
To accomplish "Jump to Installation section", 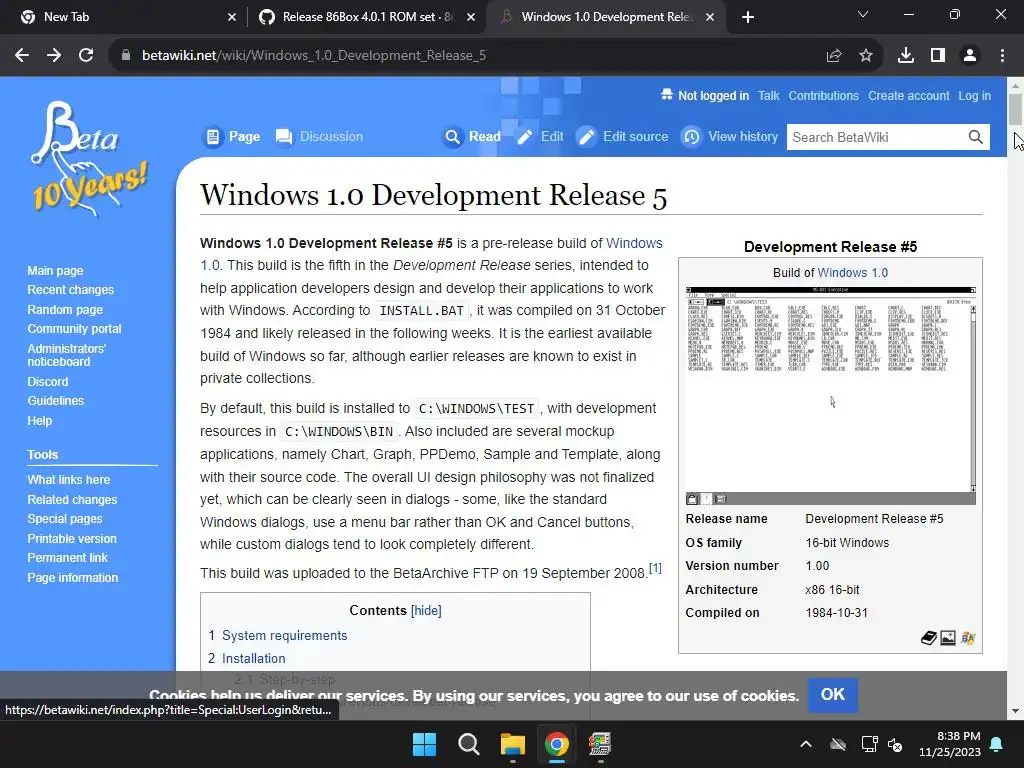I will click(253, 658).
